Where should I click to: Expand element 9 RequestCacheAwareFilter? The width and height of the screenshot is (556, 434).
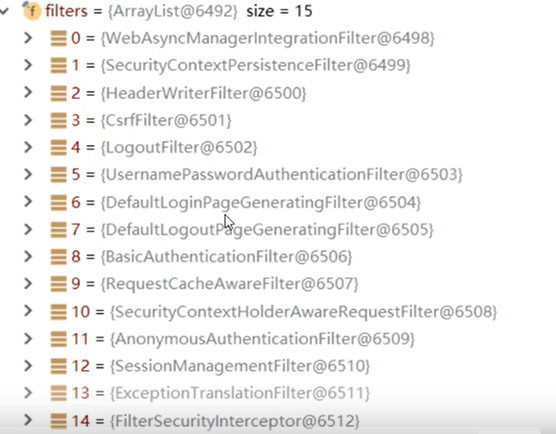(28, 284)
